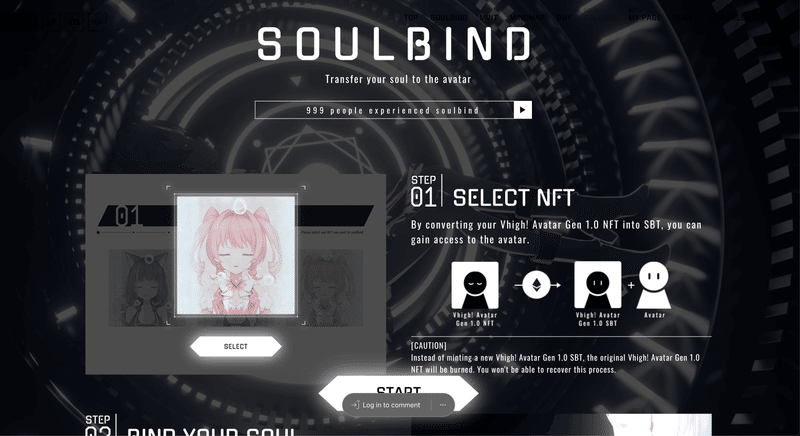The width and height of the screenshot is (800, 436).
Task: Select the cat-eared avatar thumbnail on left
Action: click(141, 288)
